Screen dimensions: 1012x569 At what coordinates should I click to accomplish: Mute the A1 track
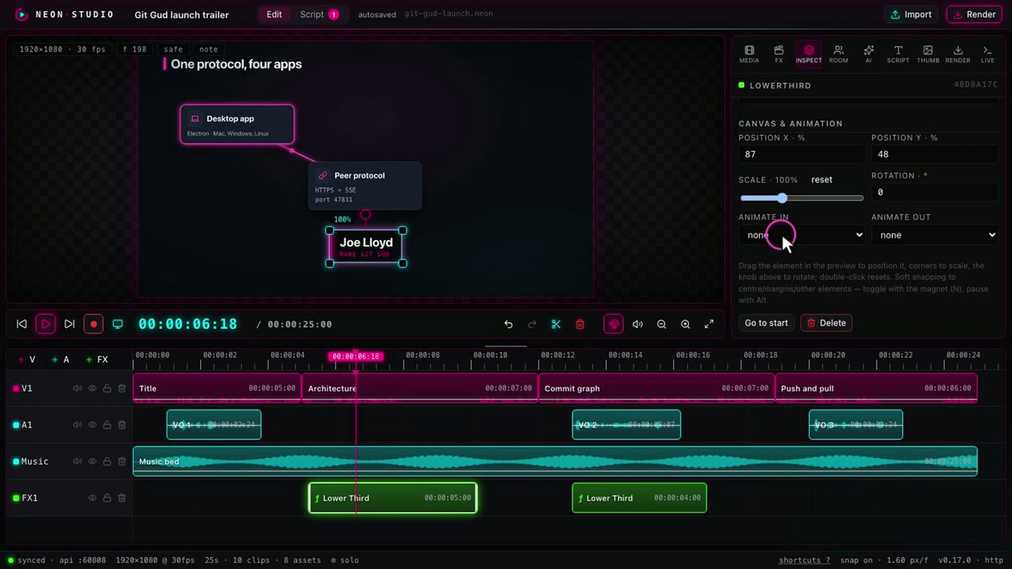click(77, 425)
